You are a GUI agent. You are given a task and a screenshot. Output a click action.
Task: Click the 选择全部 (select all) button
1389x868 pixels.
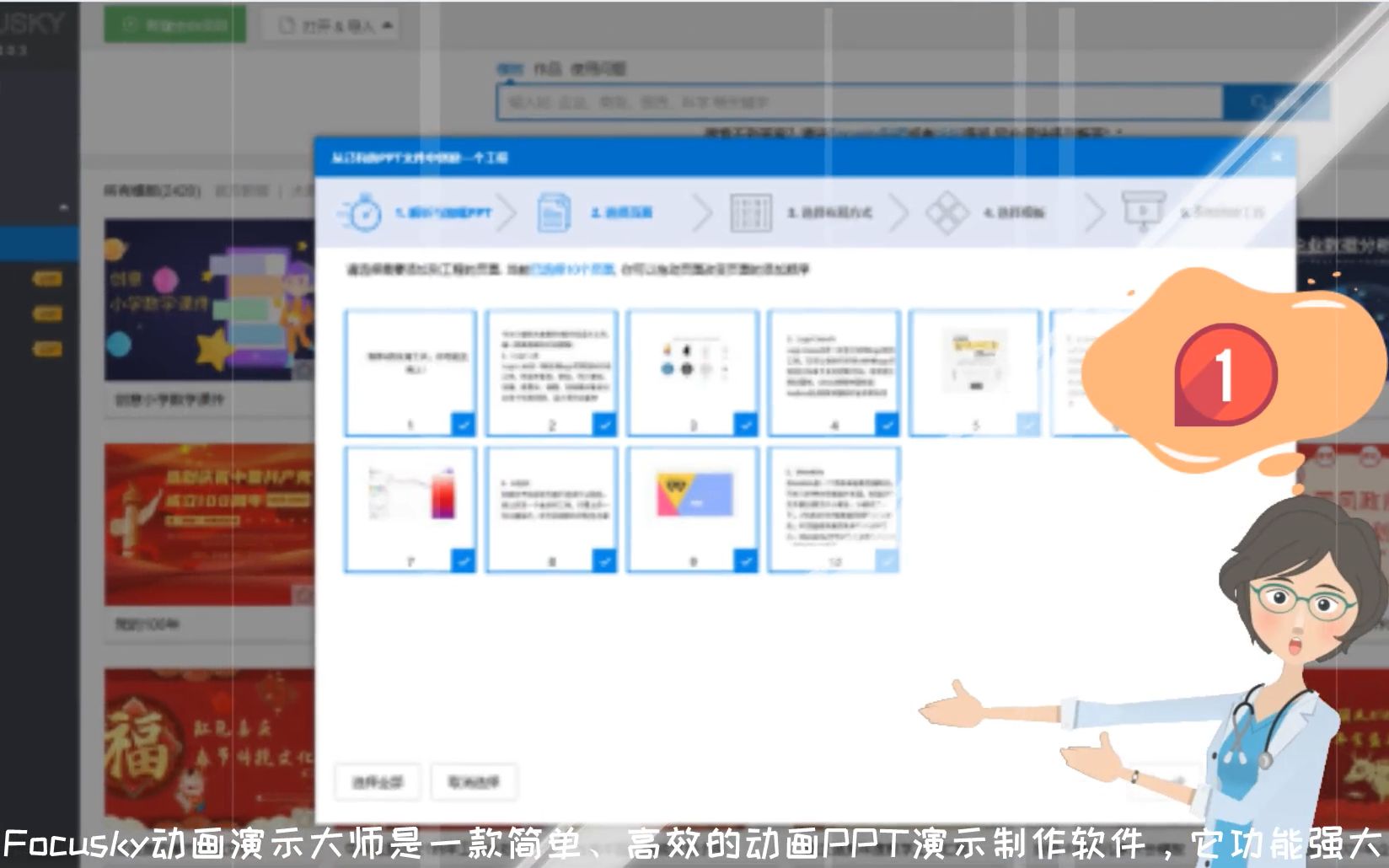(378, 782)
